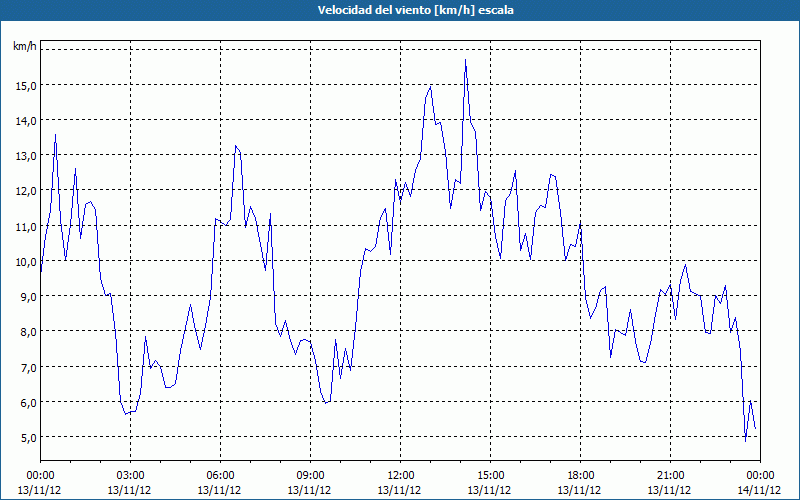Viewport: 800px width, 500px height.
Task: Click the '11,0' y-axis value
Action: pyautogui.click(x=26, y=227)
